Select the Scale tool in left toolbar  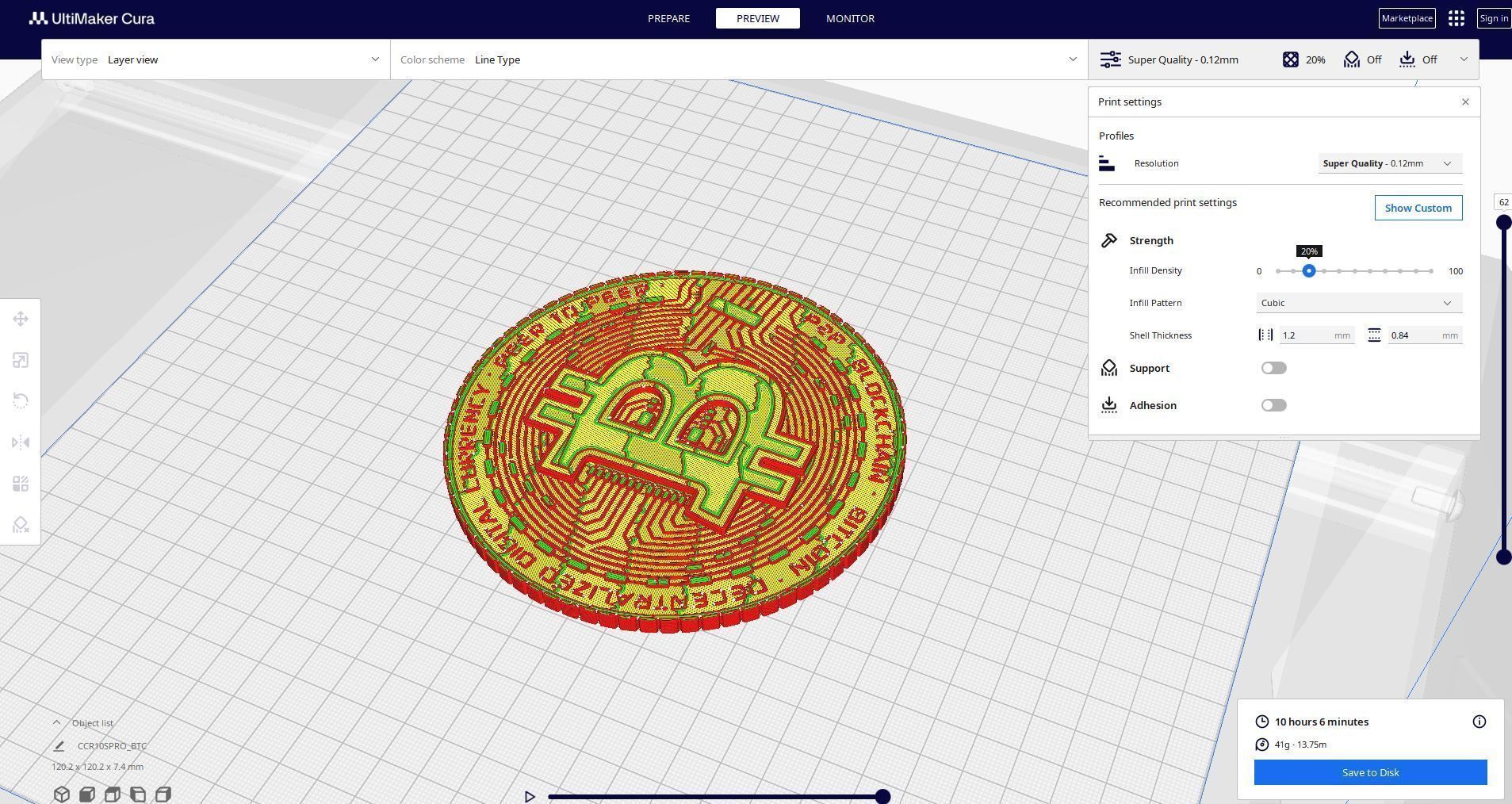click(21, 361)
